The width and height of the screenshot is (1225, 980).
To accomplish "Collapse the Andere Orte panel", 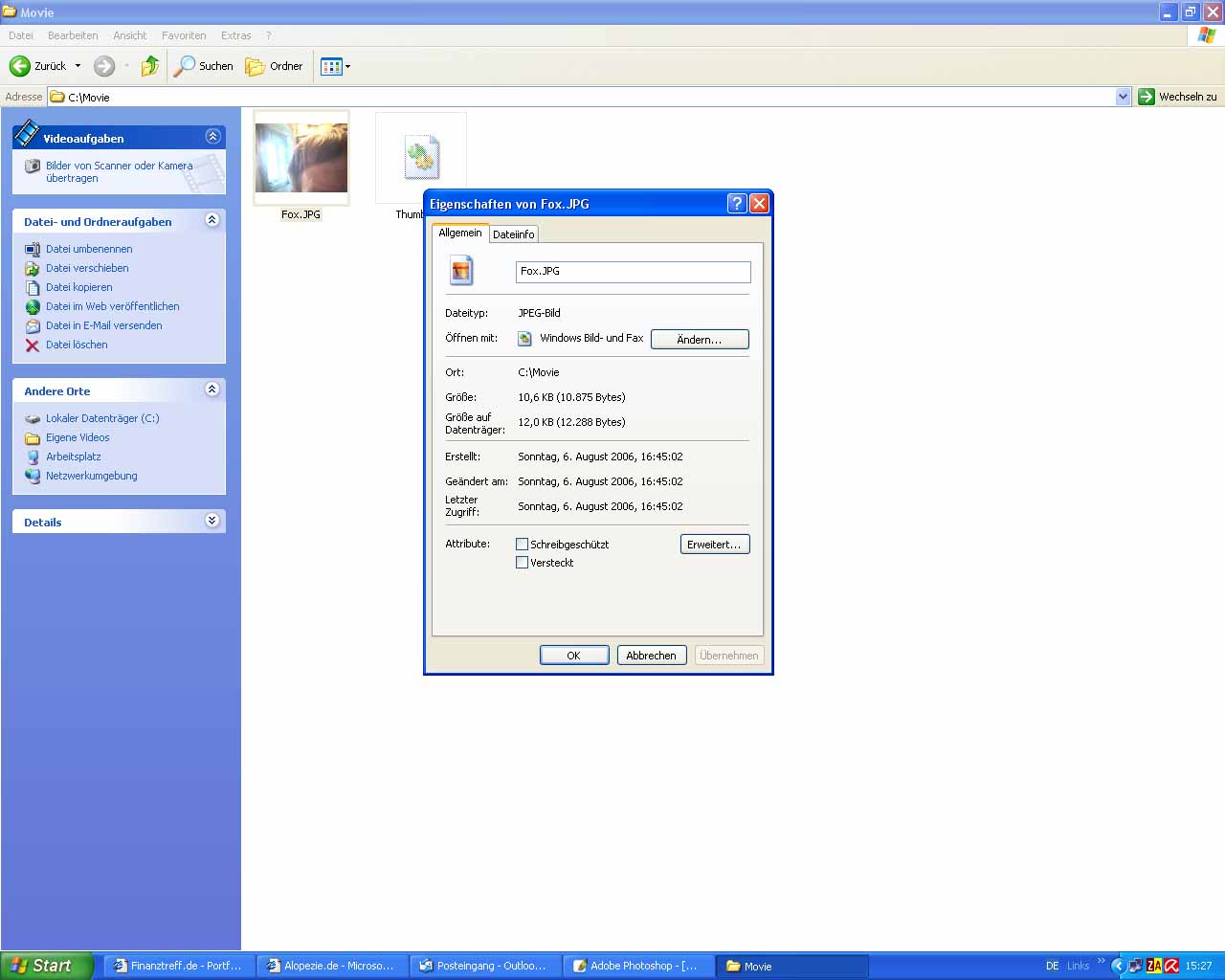I will coord(212,390).
